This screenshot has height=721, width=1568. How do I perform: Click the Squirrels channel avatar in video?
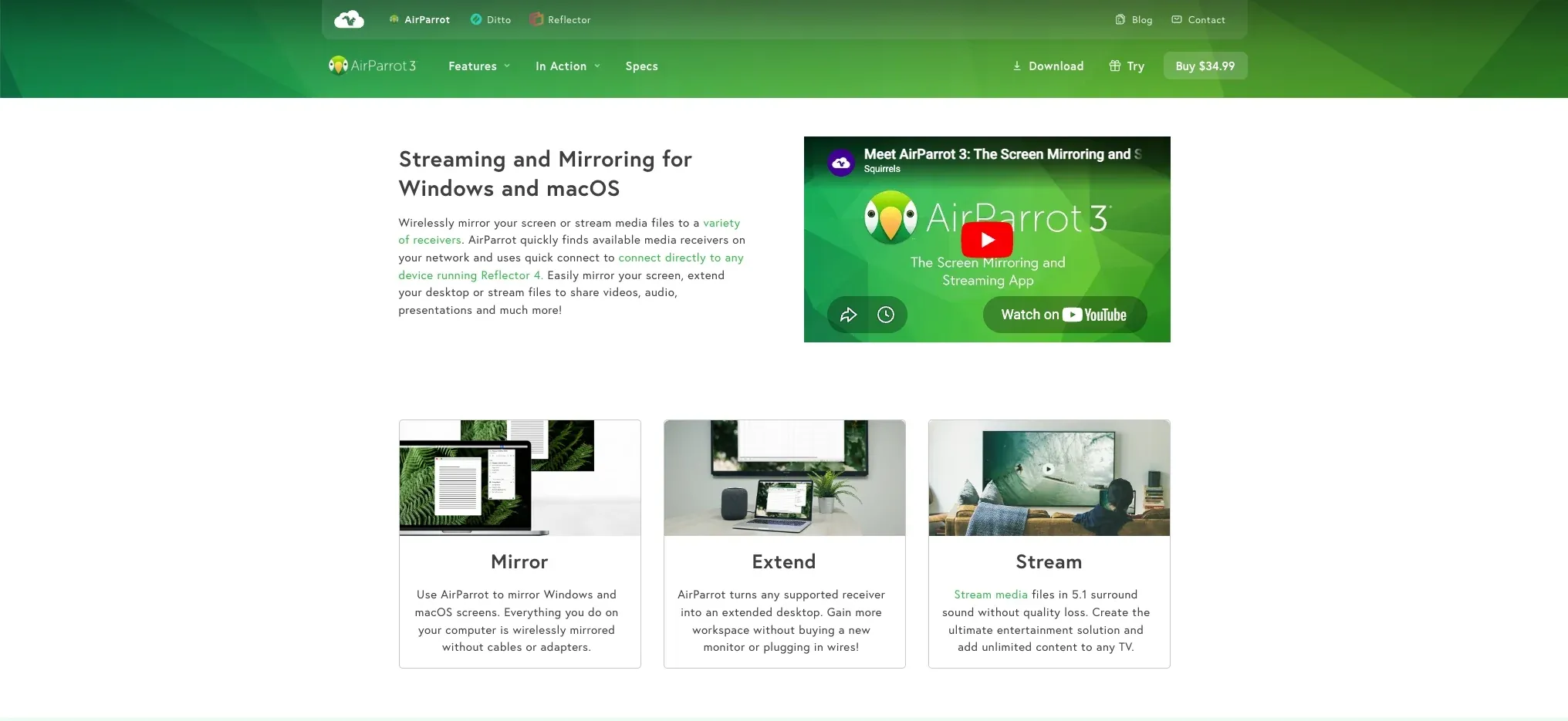[841, 162]
